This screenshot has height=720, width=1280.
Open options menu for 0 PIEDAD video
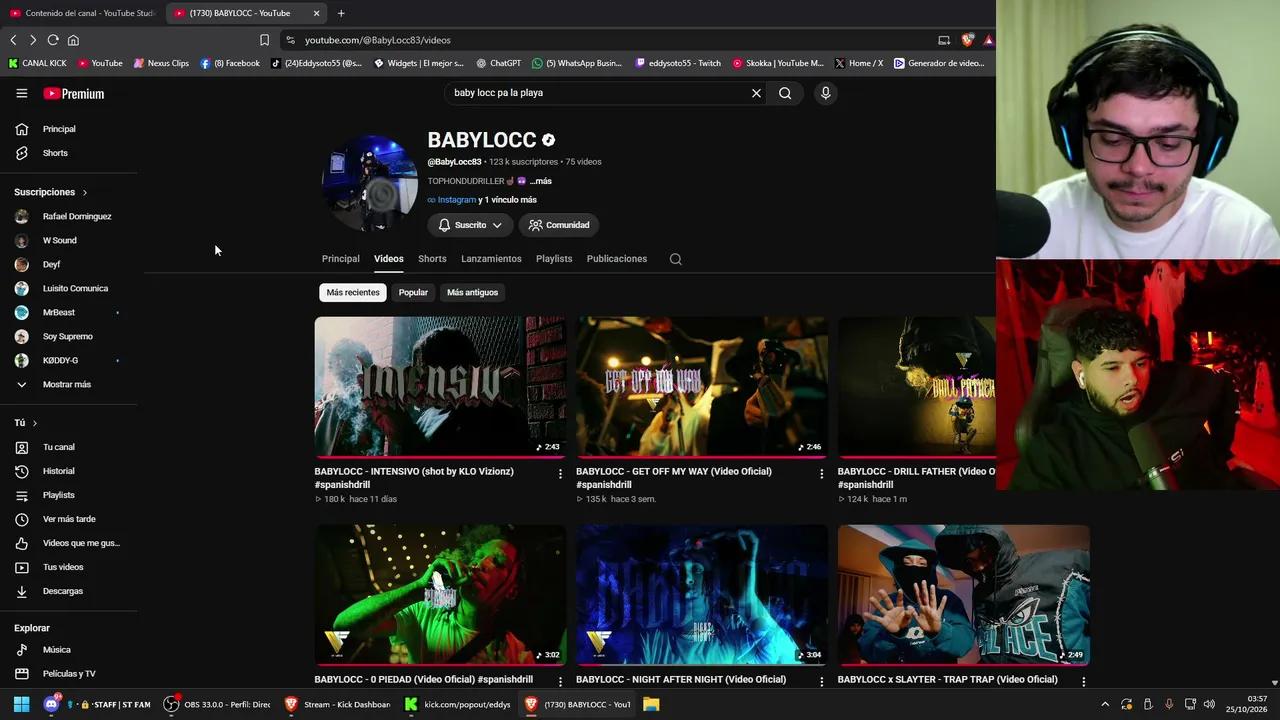(560, 681)
